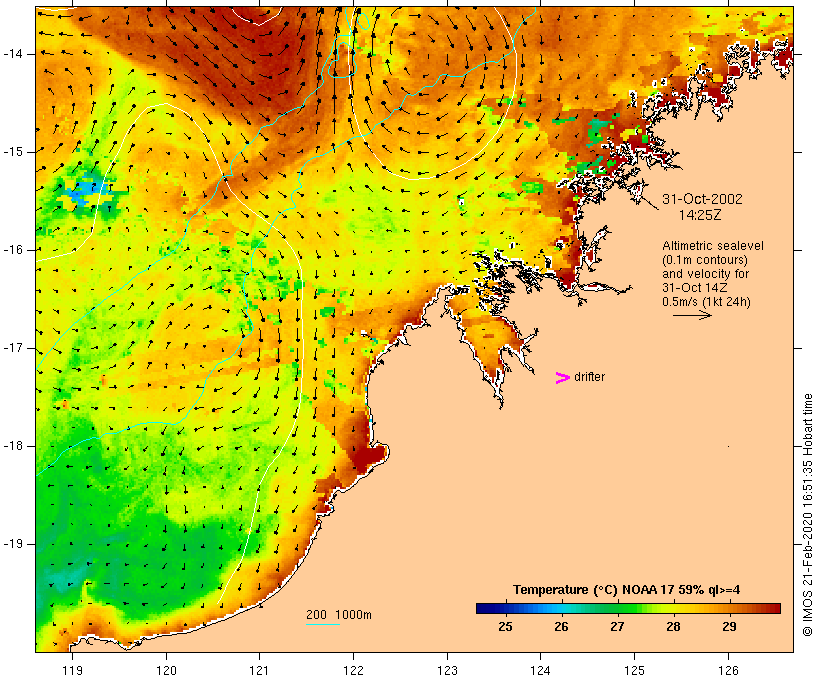Click the 'Temperature (°C) NOAA 17 59% ql>=4' title
820x680 pixels.
tap(627, 590)
